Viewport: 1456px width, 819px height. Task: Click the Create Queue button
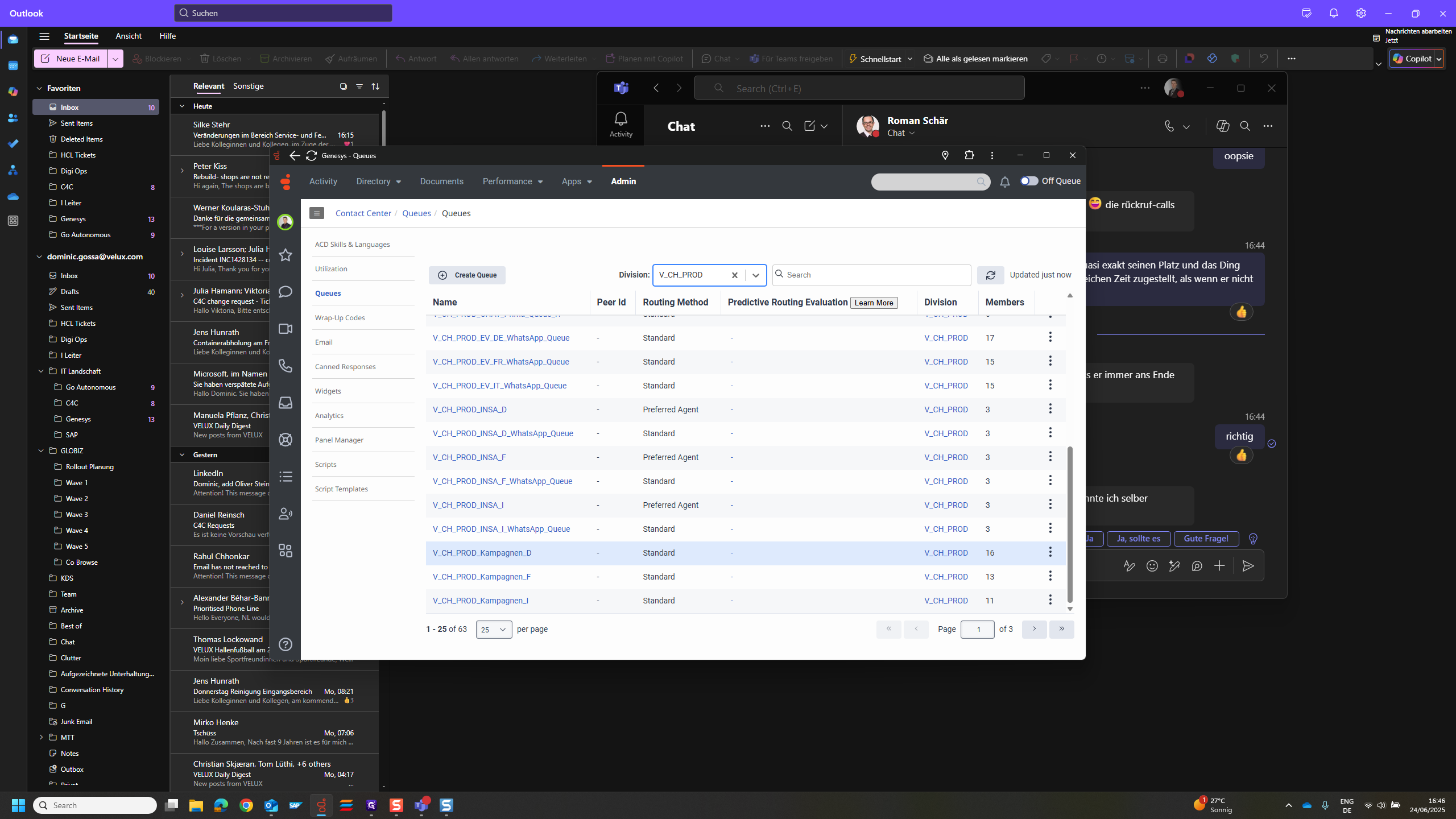click(467, 275)
